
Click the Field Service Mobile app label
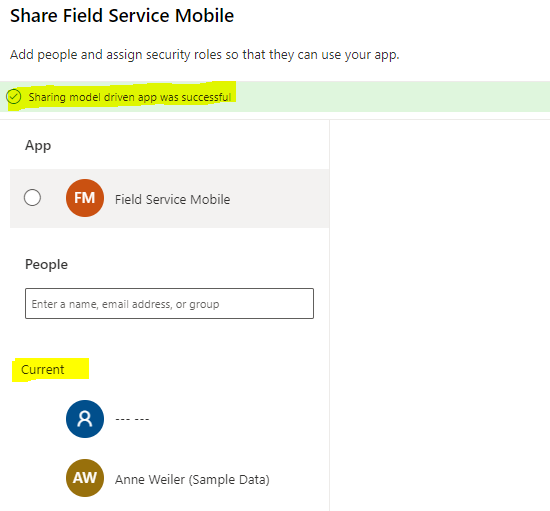[x=173, y=199]
